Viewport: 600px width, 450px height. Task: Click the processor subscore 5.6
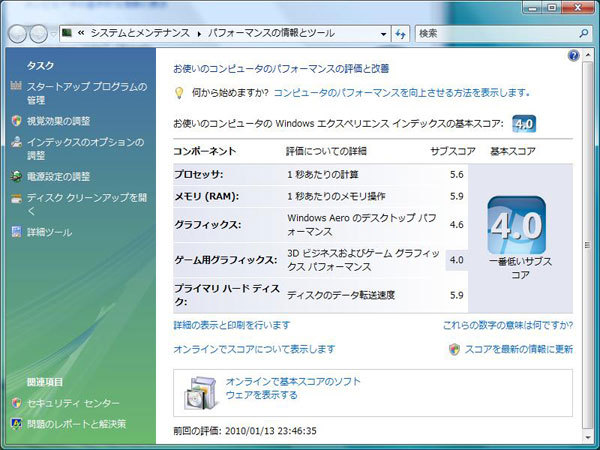[x=457, y=174]
